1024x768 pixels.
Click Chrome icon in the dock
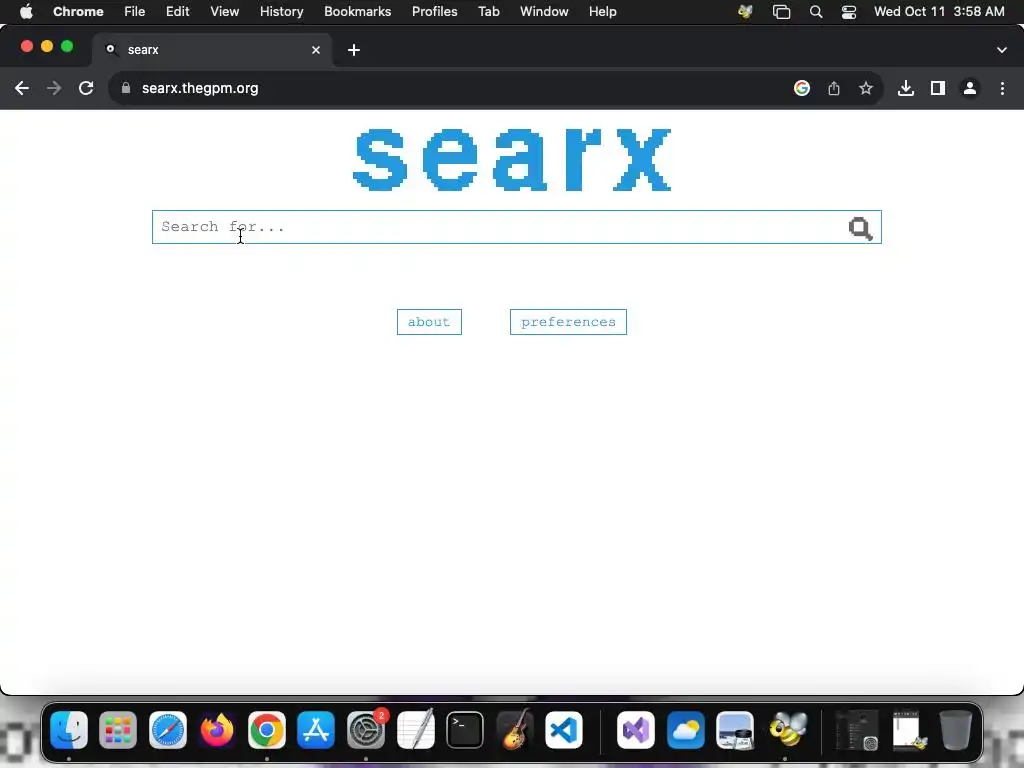[x=266, y=729]
